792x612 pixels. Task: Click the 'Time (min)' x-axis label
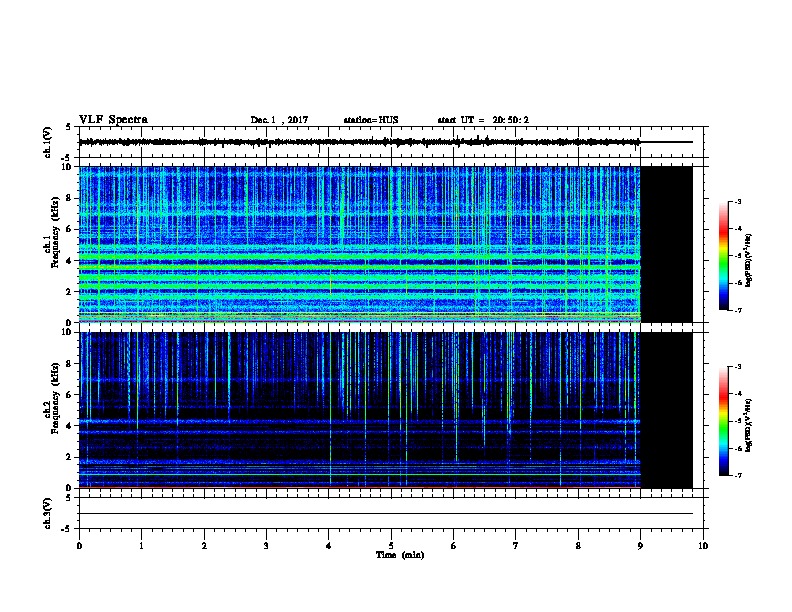(400, 555)
